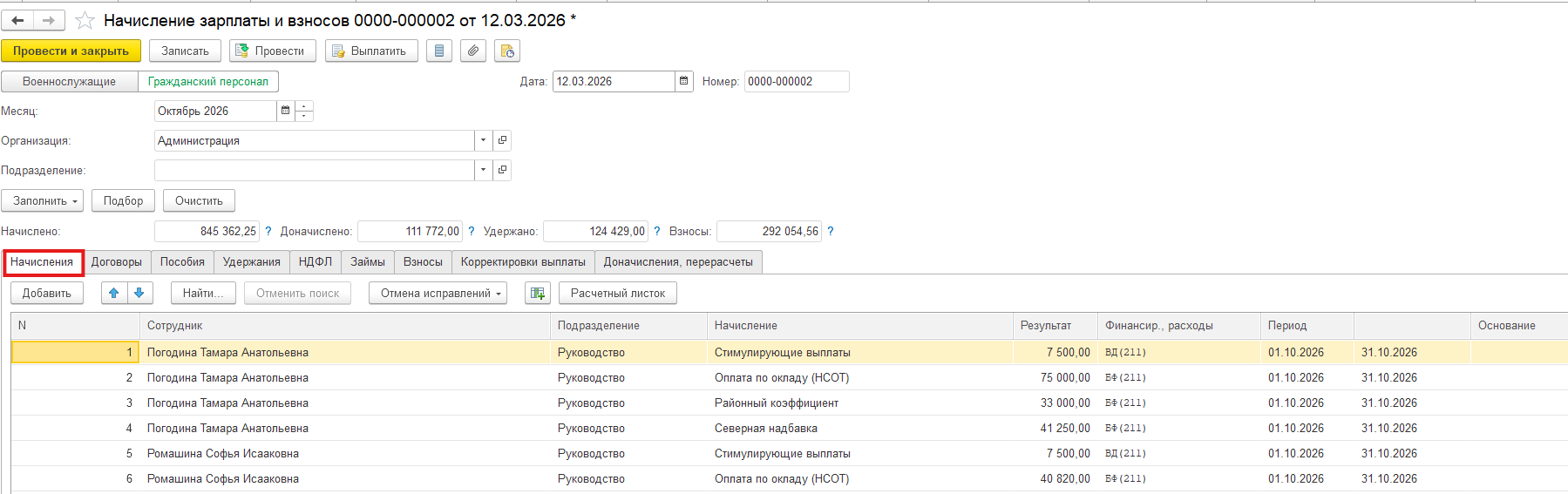Click the Организация field with Администрация
Viewport: 1568px width, 494px height.
coord(315,140)
